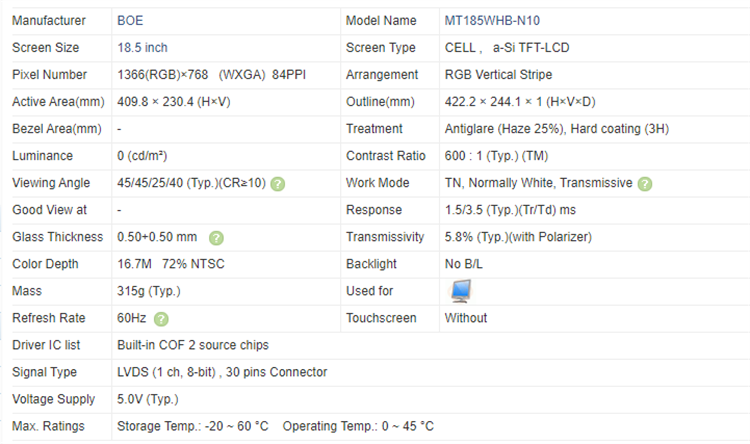Click the monitor icon in Used for row

pyautogui.click(x=461, y=291)
